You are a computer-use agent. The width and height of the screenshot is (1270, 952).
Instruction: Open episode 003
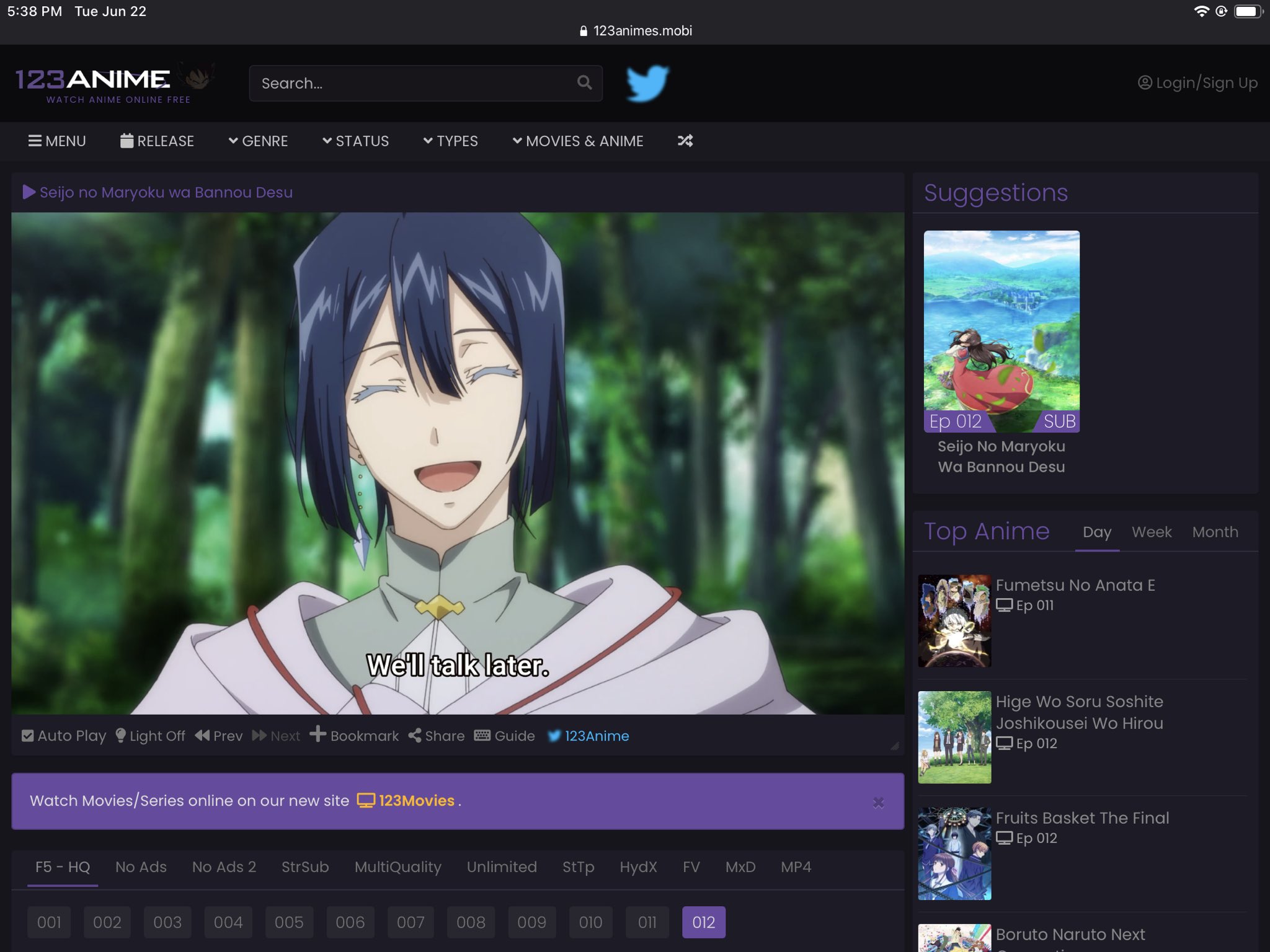[x=167, y=922]
